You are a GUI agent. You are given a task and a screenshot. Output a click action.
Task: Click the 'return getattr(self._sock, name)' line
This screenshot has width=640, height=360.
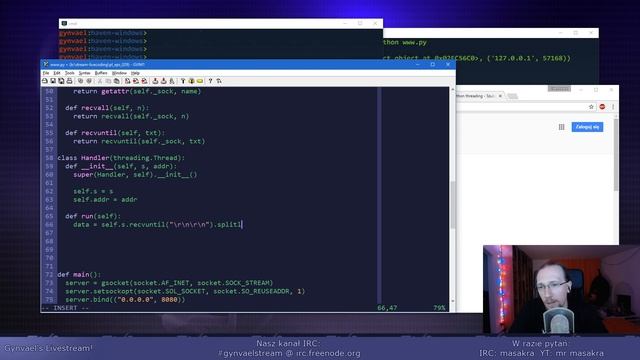tap(137, 91)
